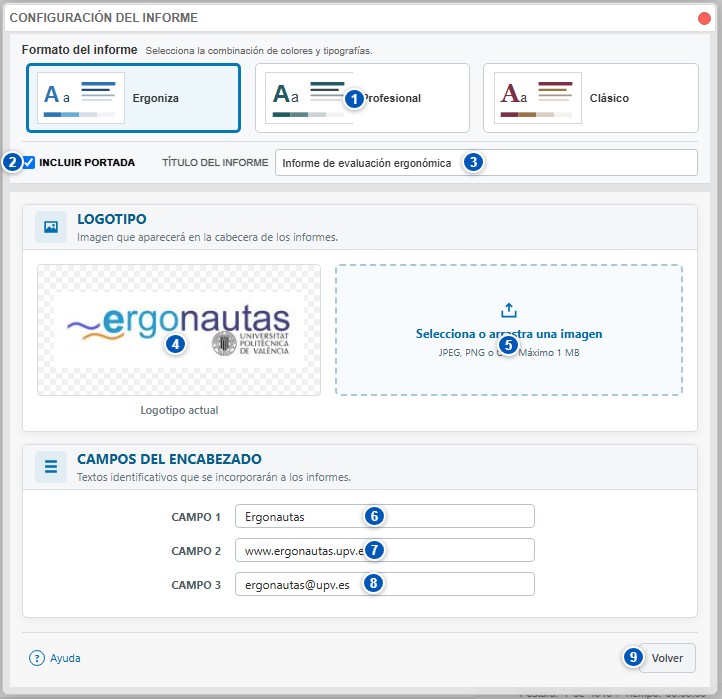Click the LOGOTIPO section heading

[x=112, y=219]
